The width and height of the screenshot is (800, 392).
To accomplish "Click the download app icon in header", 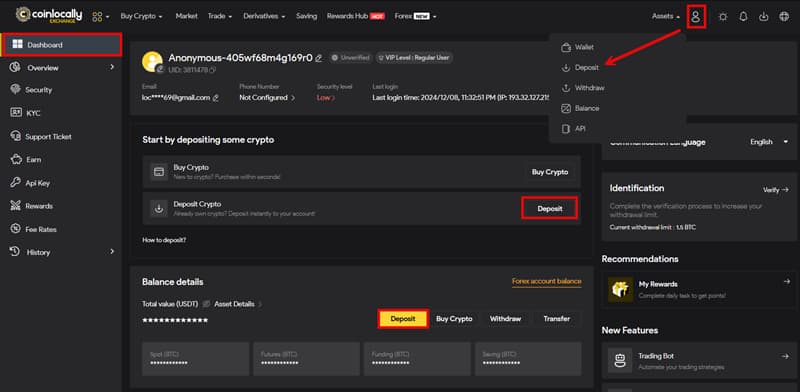I will tap(764, 16).
